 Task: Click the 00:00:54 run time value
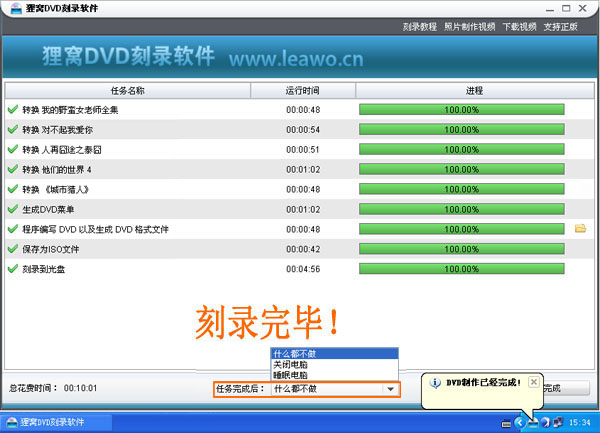303,130
